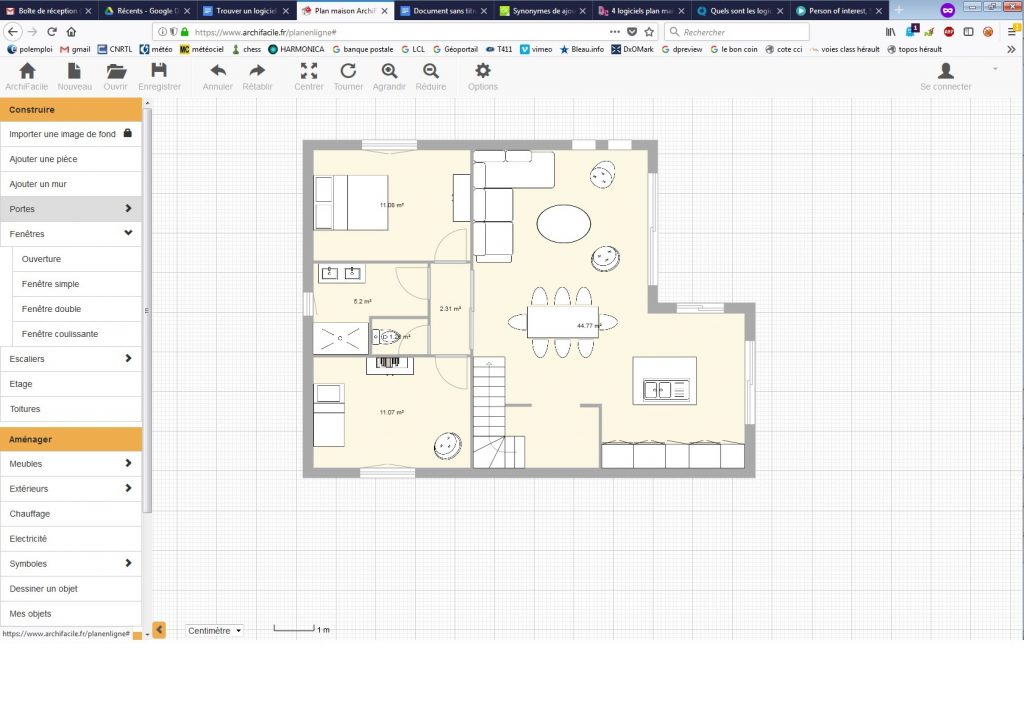Click the ArchiFacile home icon
Screen dimensions: 1024x713
pos(27,71)
